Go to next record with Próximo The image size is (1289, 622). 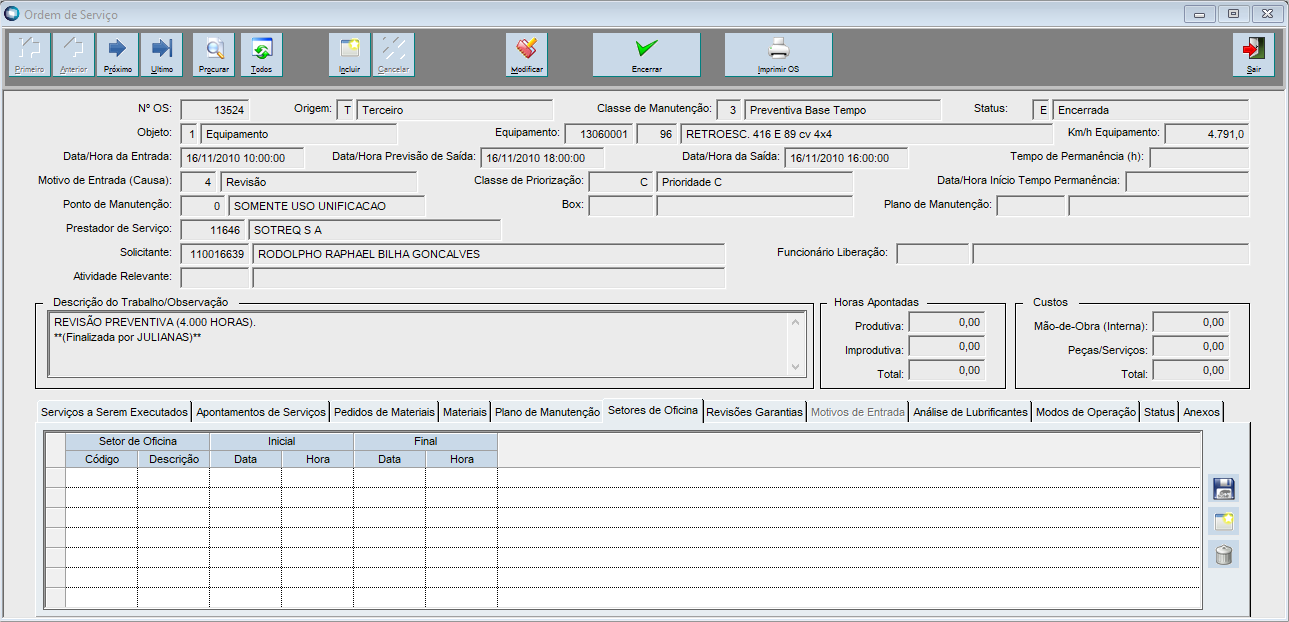pyautogui.click(x=118, y=55)
